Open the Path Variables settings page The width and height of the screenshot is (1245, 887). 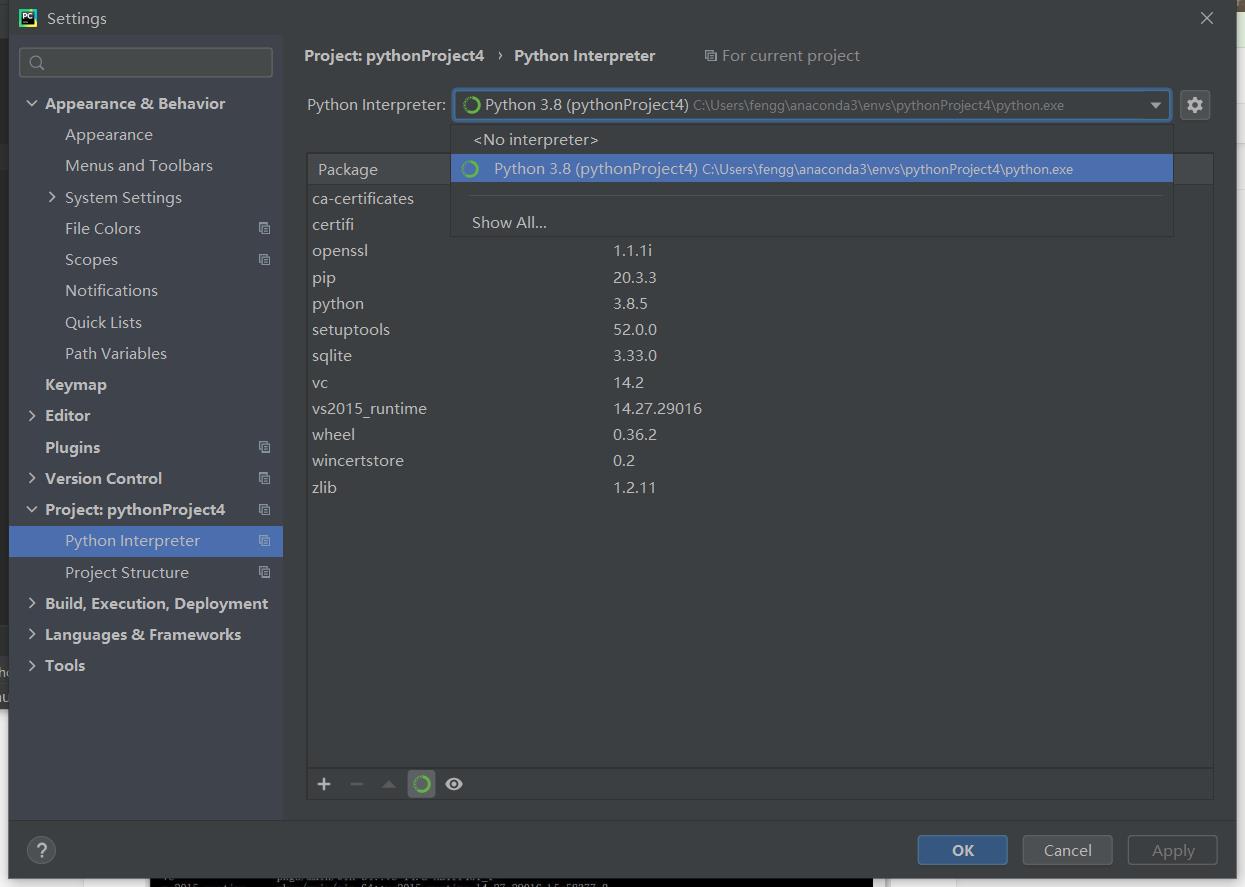pyautogui.click(x=116, y=353)
